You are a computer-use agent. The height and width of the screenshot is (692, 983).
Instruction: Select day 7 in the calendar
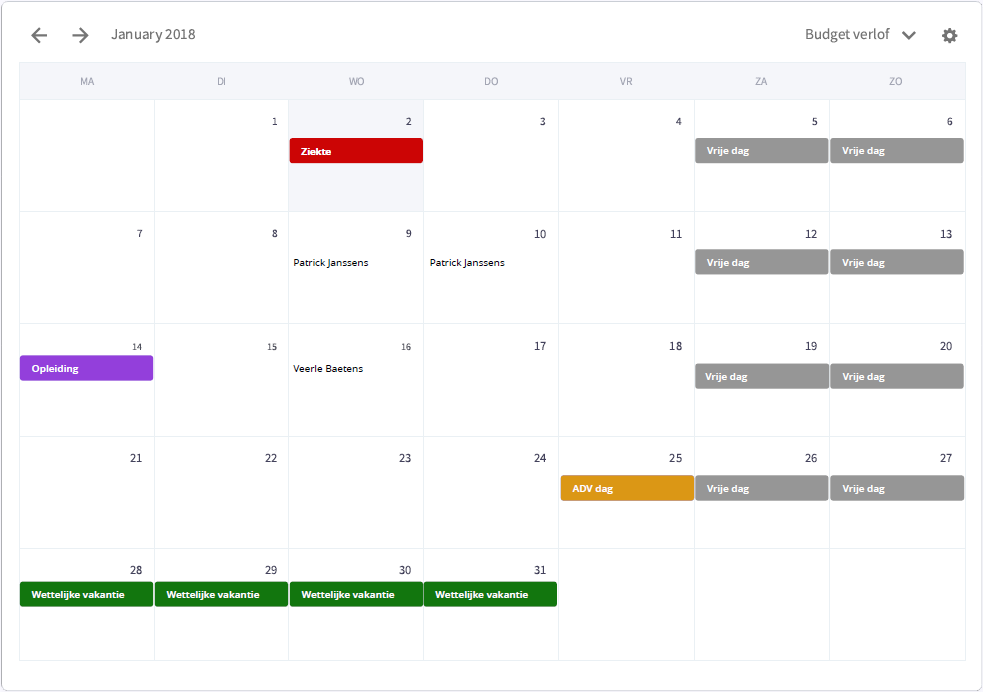87,268
